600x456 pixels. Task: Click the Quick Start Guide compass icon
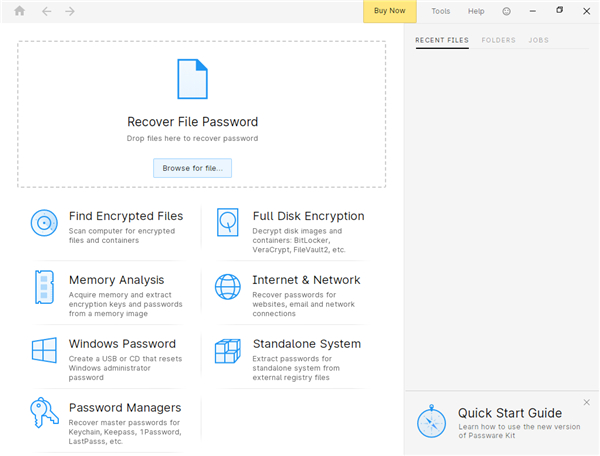tap(432, 420)
